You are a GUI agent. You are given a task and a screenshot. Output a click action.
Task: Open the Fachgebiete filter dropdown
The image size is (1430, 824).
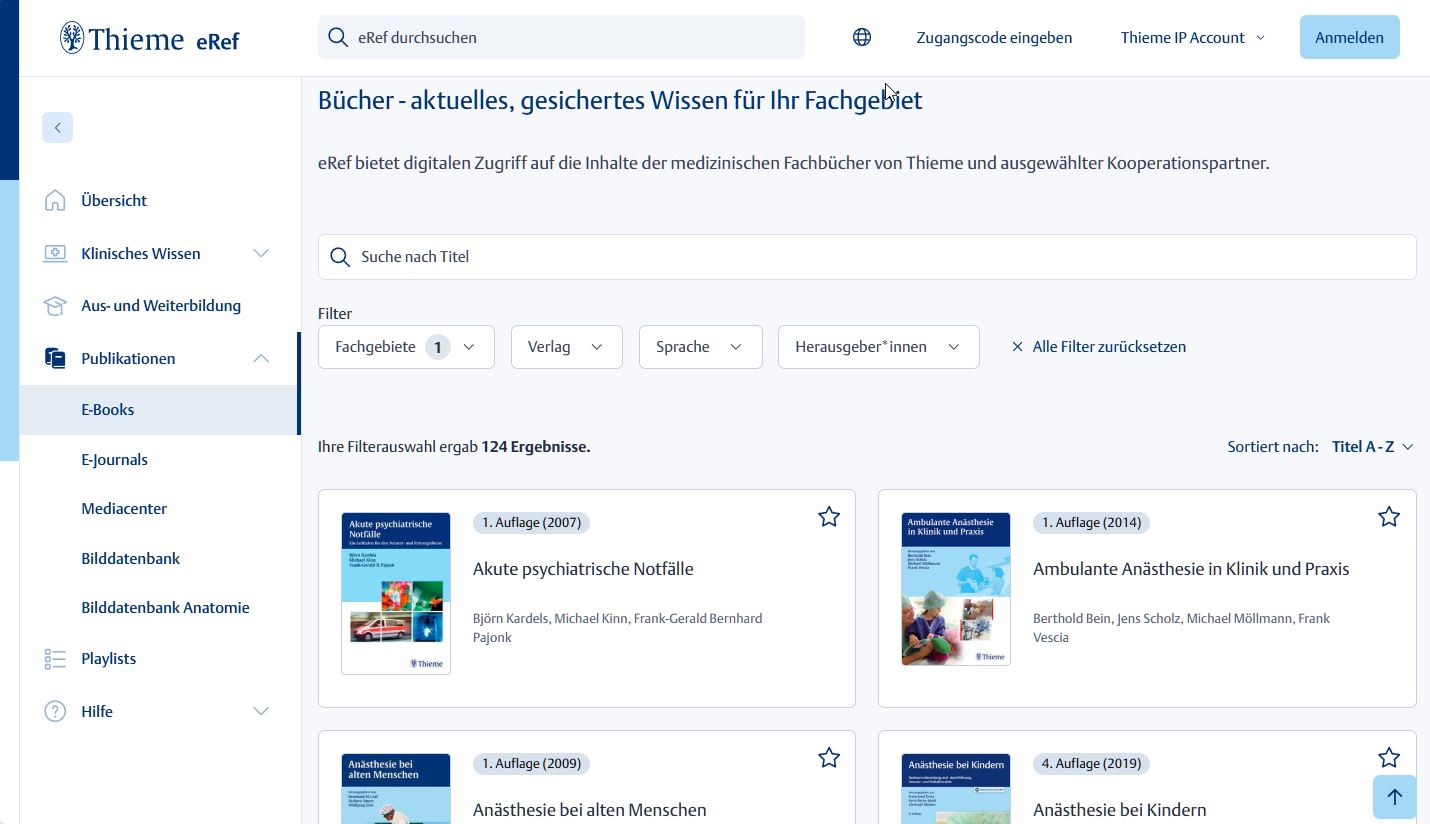click(x=406, y=347)
